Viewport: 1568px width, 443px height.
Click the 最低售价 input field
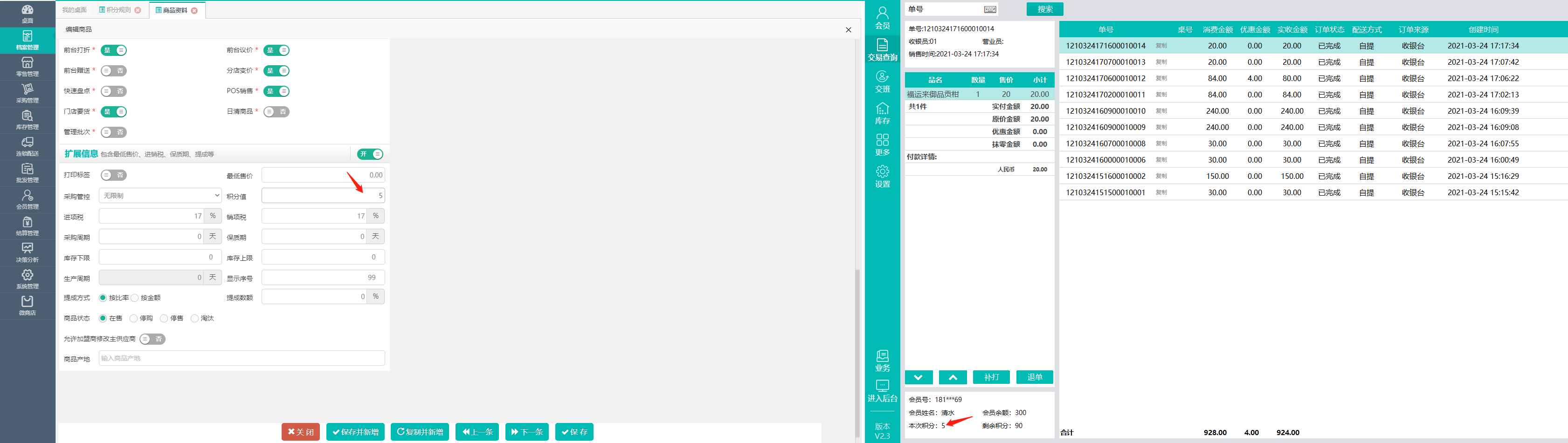click(323, 175)
